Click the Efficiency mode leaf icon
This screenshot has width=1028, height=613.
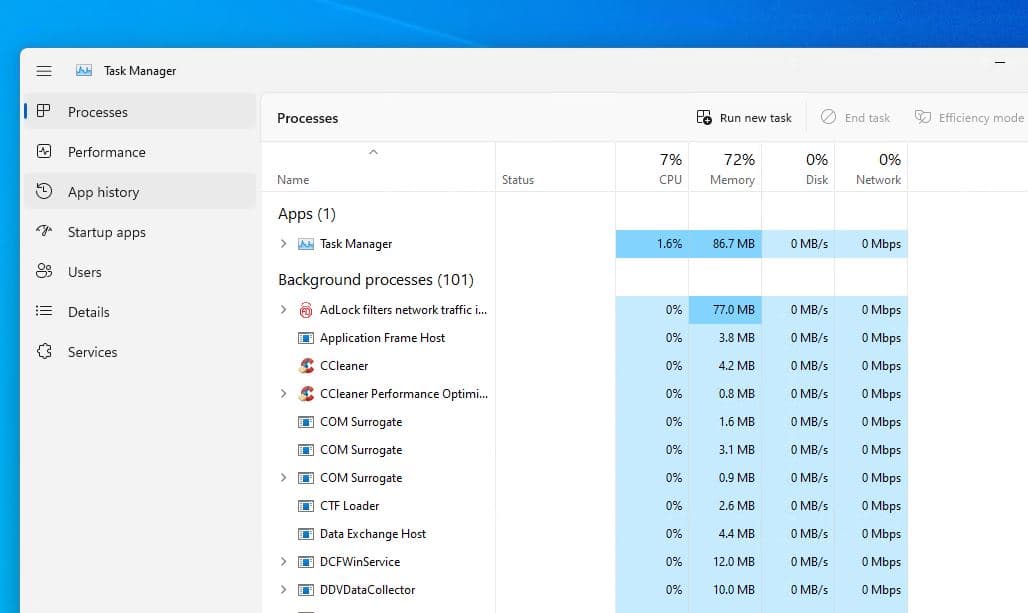coord(922,117)
